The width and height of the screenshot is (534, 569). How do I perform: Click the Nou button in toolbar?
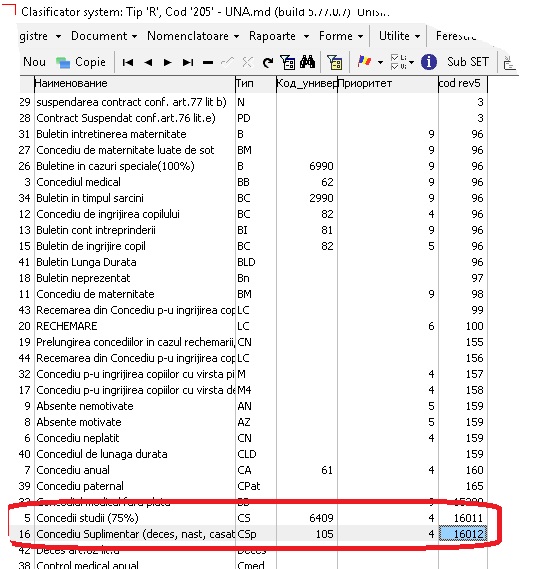(34, 62)
